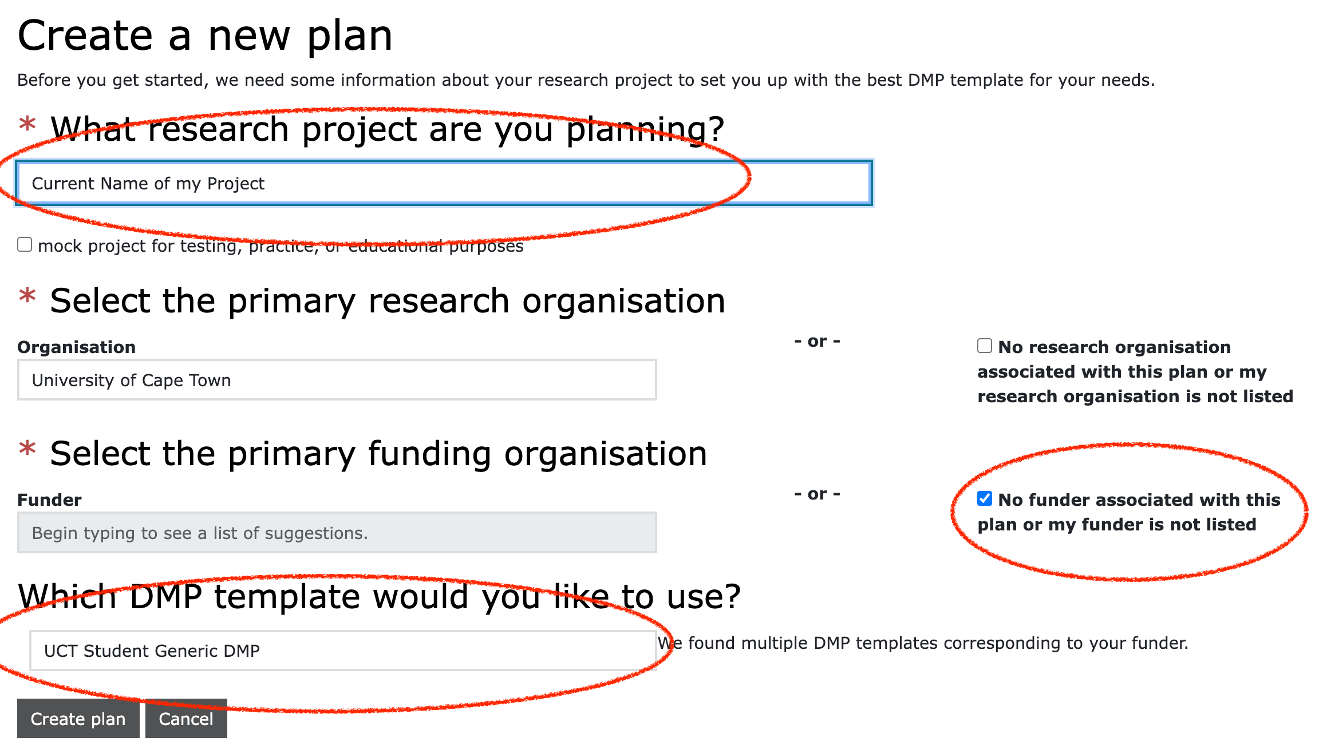
Task: Tick the 'No research organisation' checkbox
Action: click(985, 346)
